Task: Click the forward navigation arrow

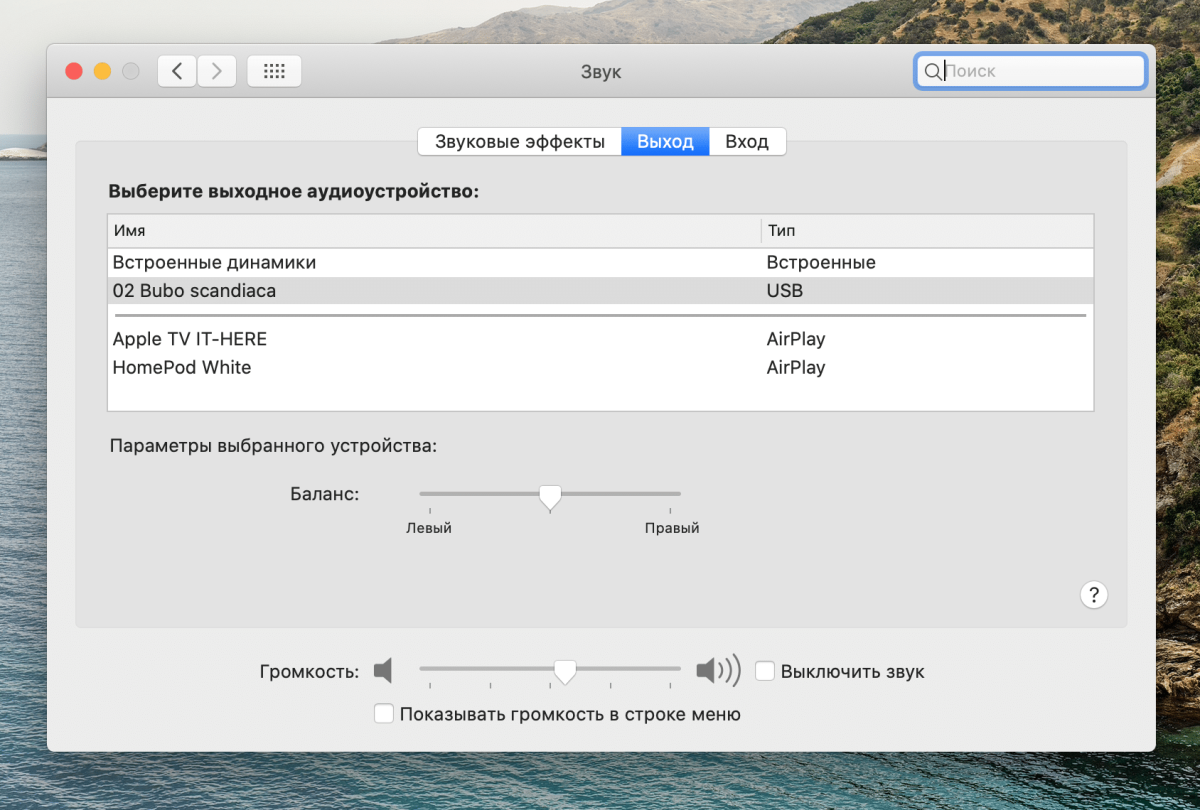Action: tap(217, 71)
